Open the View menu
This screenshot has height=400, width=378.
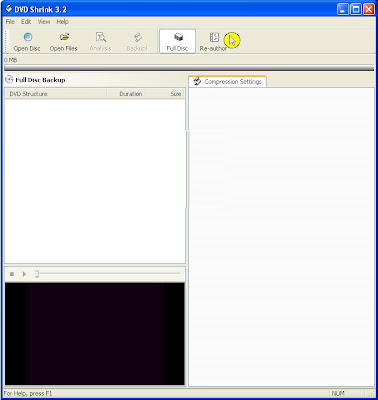[44, 22]
